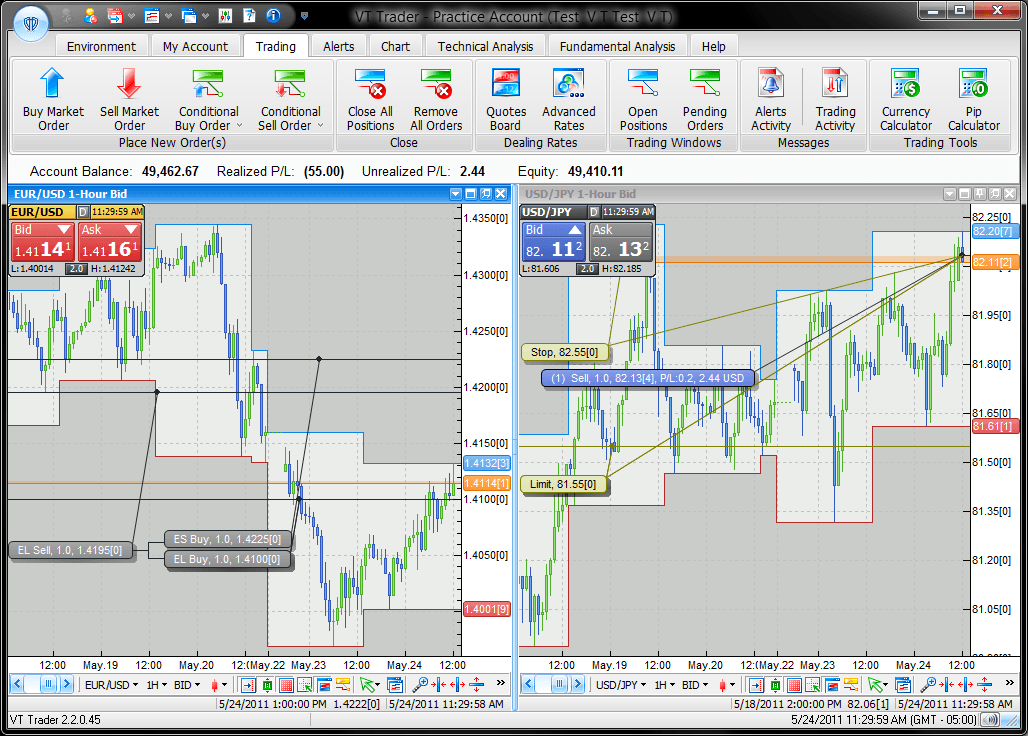
Task: Open the 1H timeframe dropdown on EUR/USD chart
Action: 157,685
